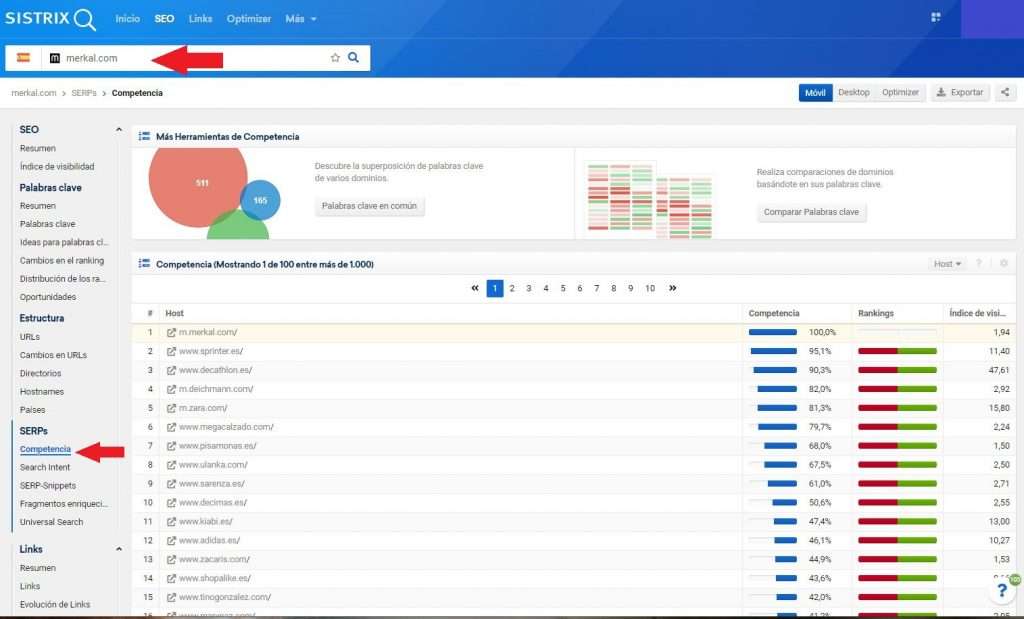Switch to Móvil view
This screenshot has height=619, width=1024.
[815, 93]
